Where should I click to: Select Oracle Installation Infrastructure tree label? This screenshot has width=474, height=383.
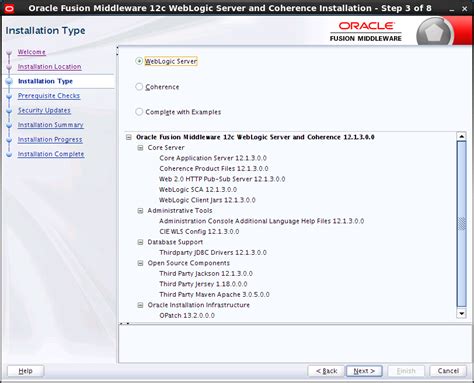199,305
